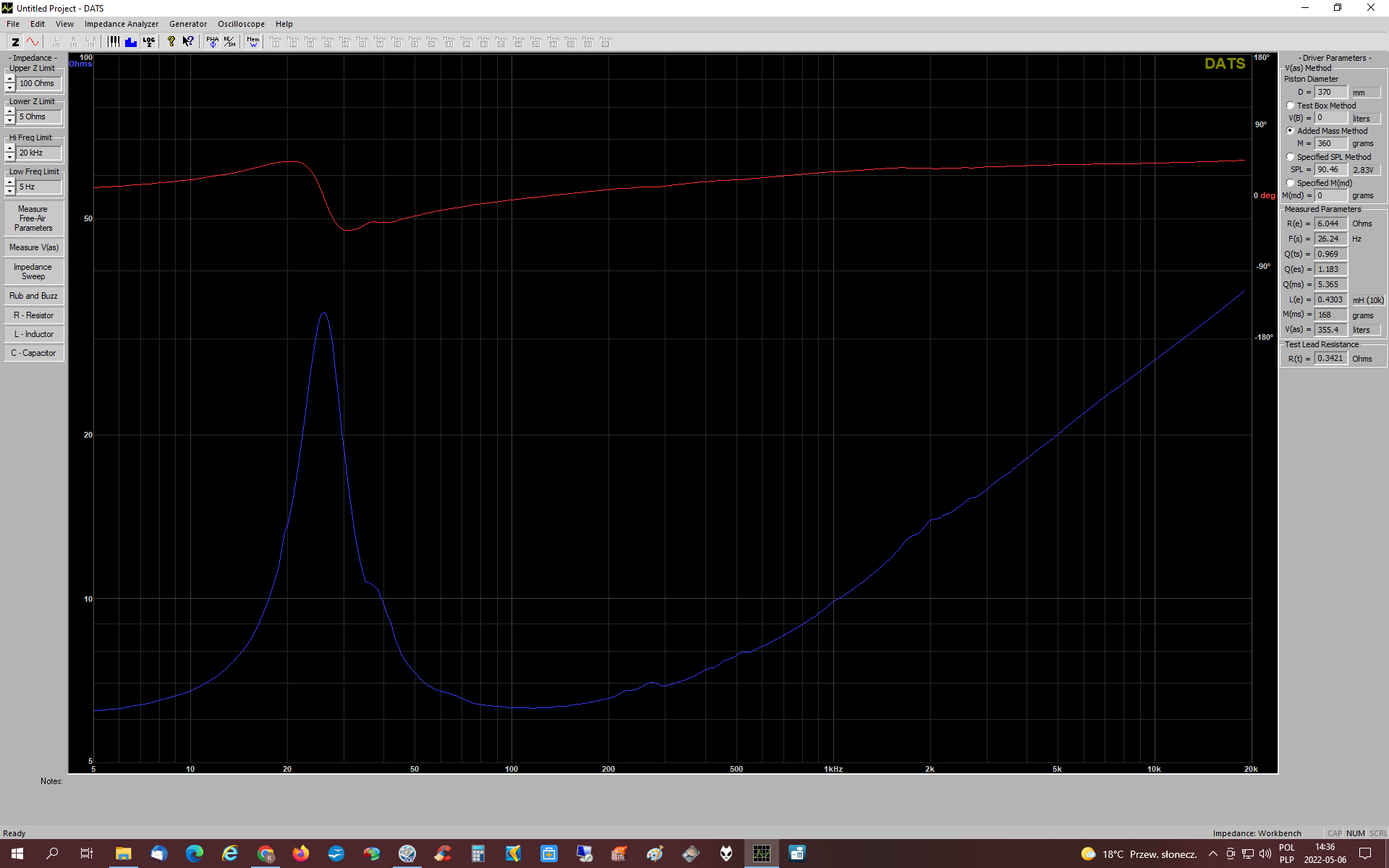Increase the Lower Z Limit with up arrow

point(10,112)
